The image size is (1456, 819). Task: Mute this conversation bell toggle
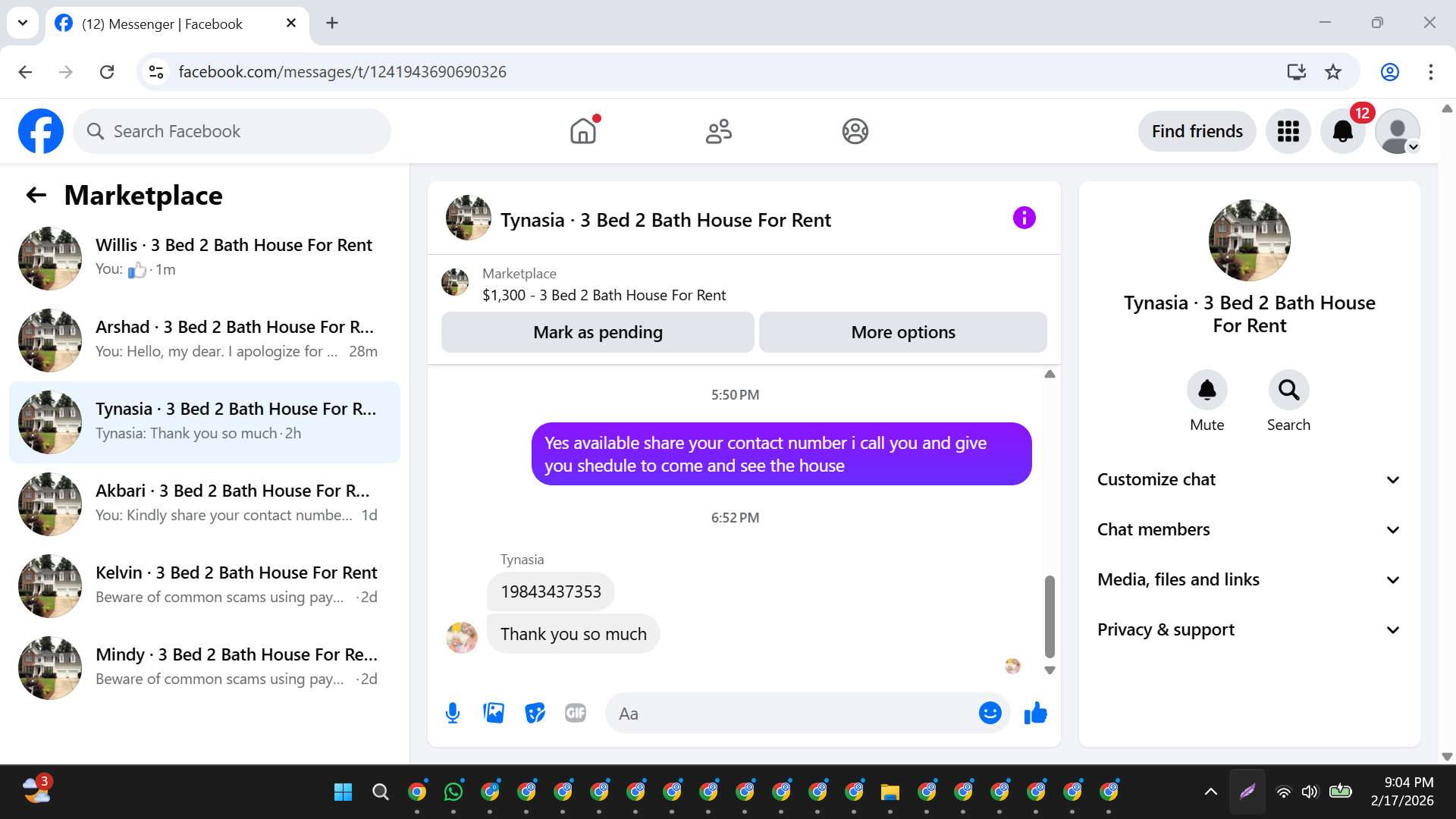1207,391
